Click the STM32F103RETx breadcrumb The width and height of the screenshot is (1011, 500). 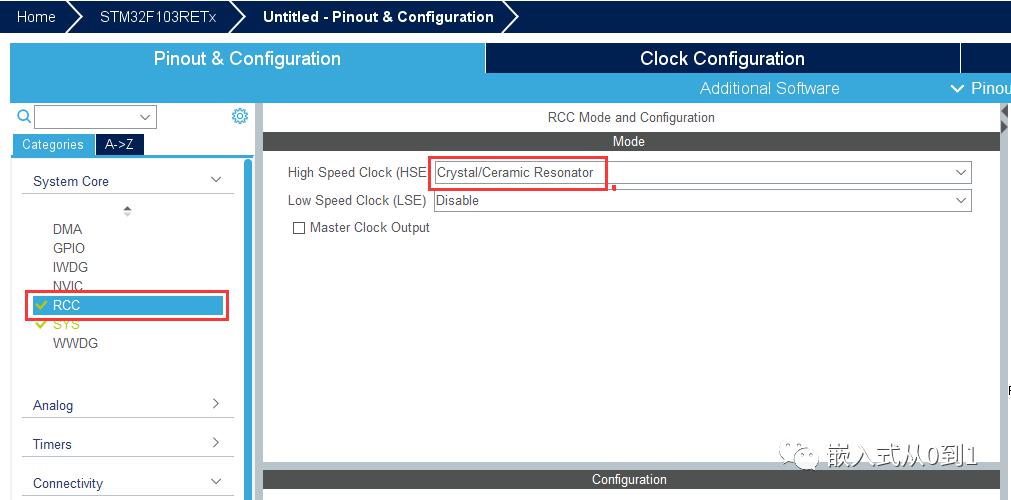158,17
